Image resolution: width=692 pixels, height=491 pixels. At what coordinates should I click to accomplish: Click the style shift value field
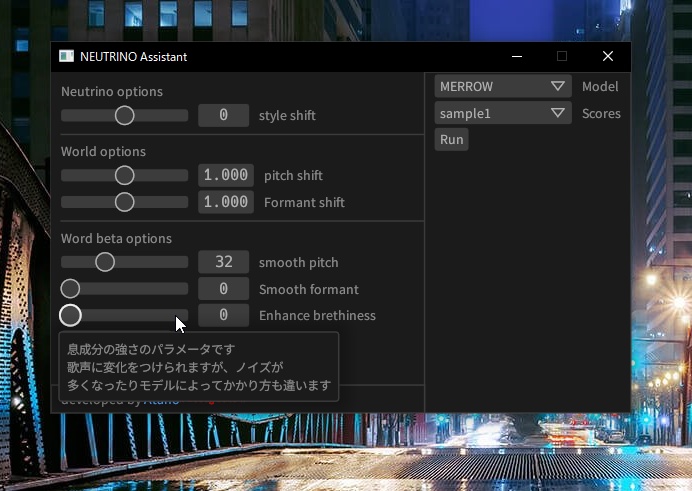click(x=223, y=115)
